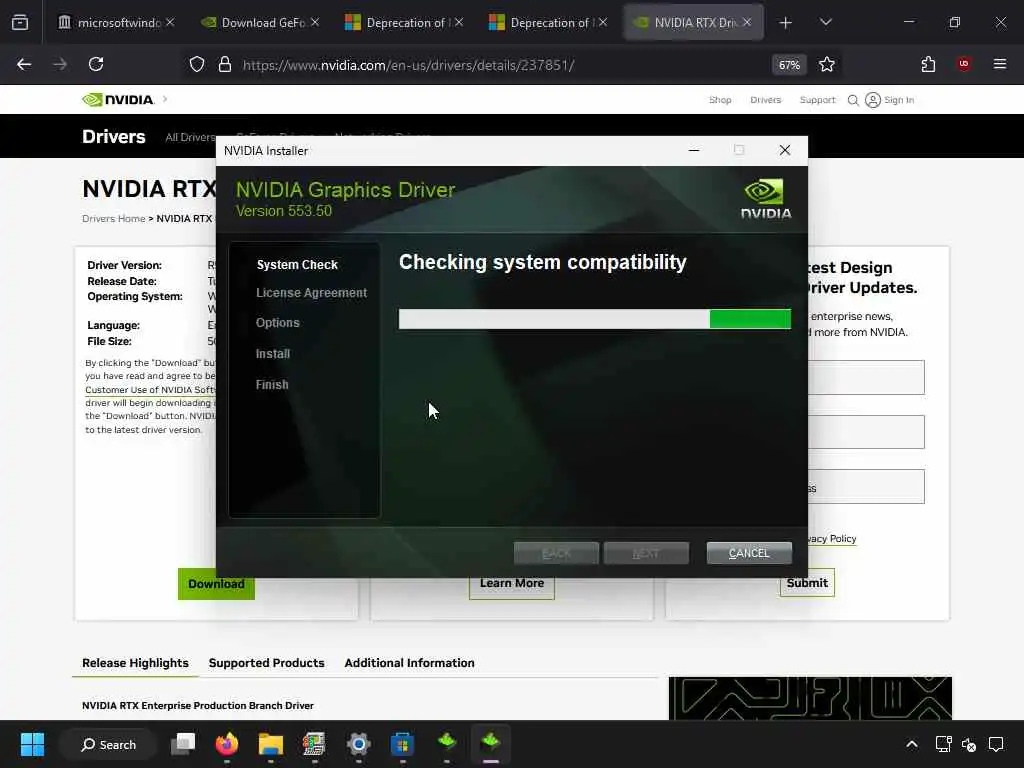Click the muted volume tray icon

tap(969, 744)
